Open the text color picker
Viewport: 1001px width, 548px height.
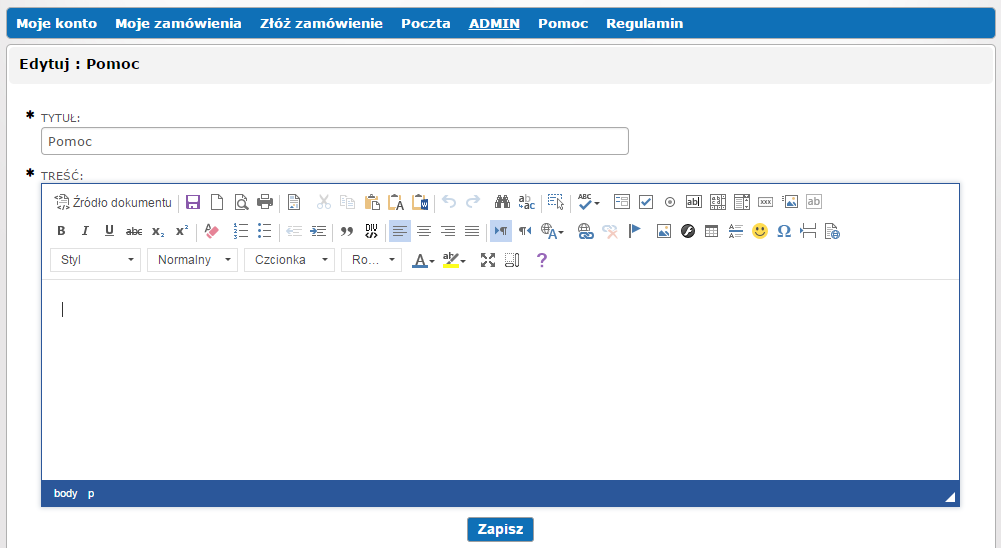click(x=424, y=260)
